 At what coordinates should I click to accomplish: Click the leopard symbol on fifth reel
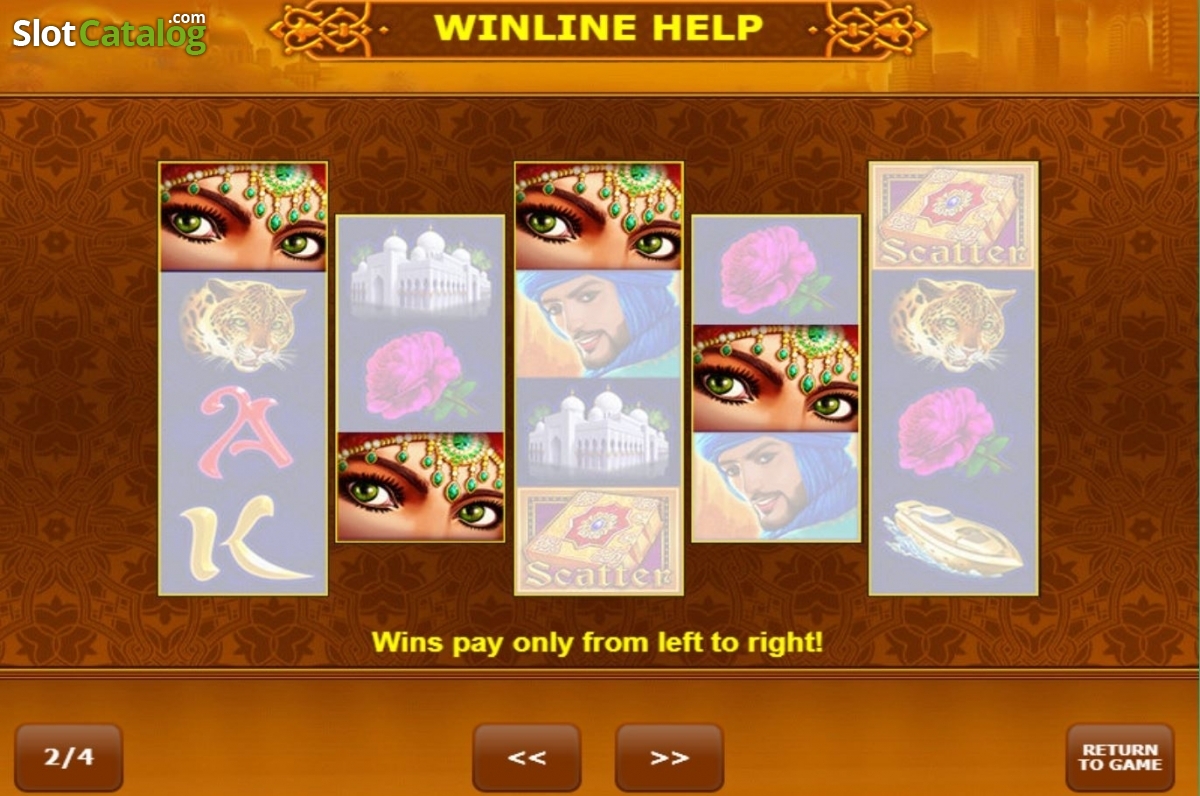tap(953, 325)
